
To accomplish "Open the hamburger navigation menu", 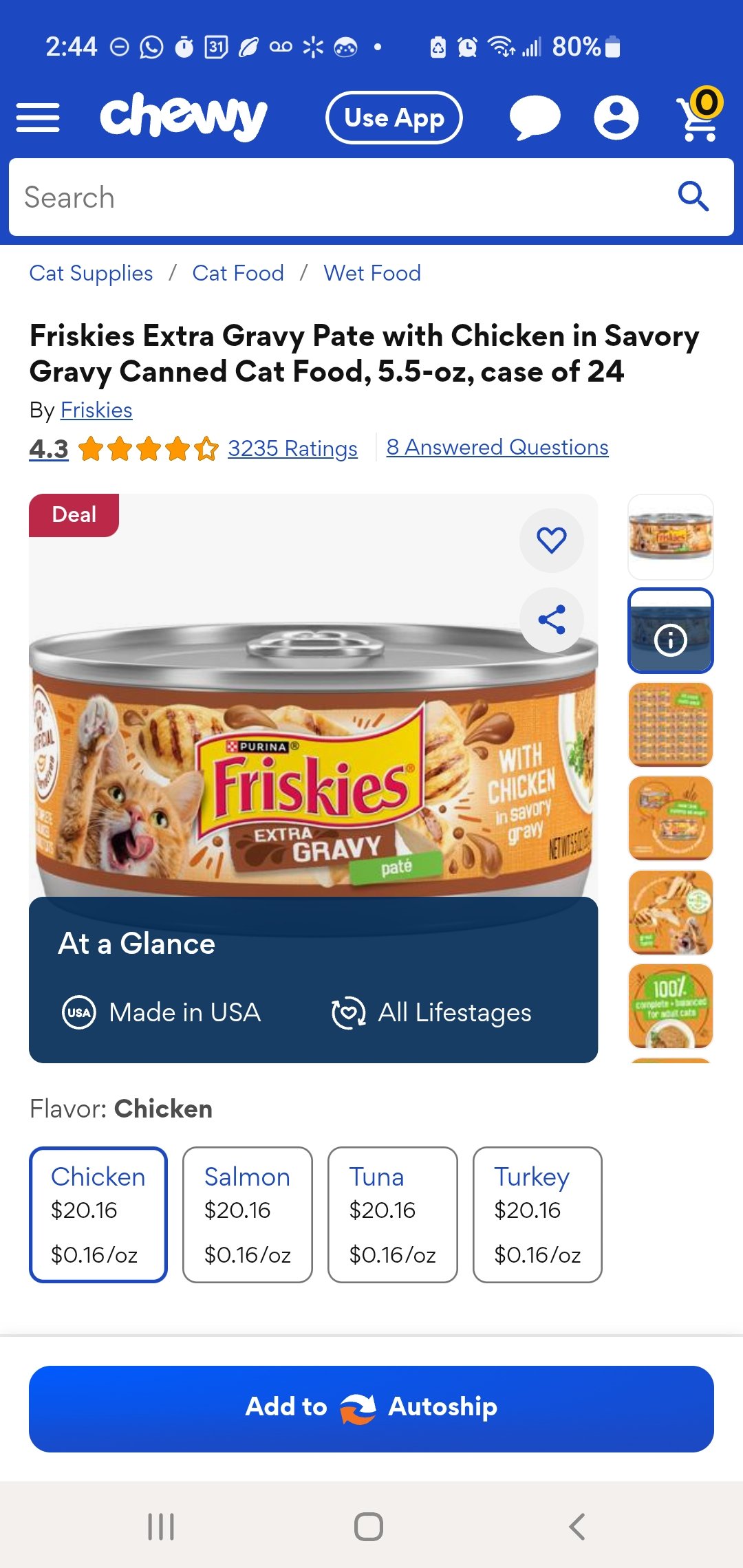I will [38, 118].
